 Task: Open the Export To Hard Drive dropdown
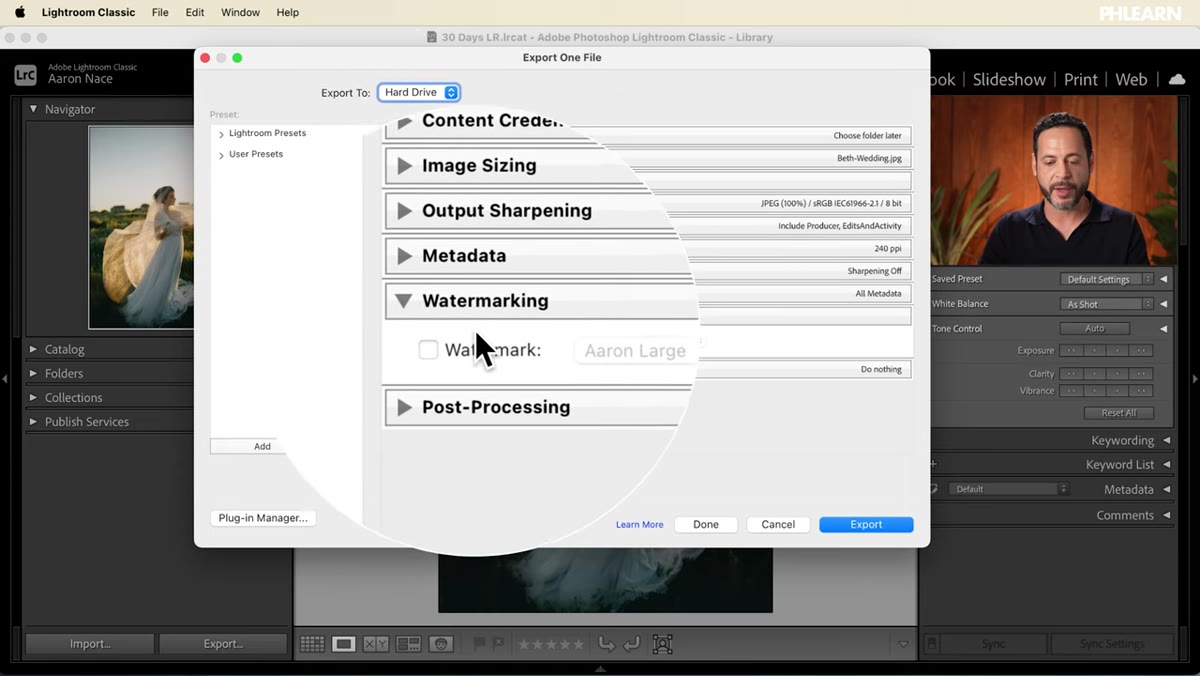(419, 92)
